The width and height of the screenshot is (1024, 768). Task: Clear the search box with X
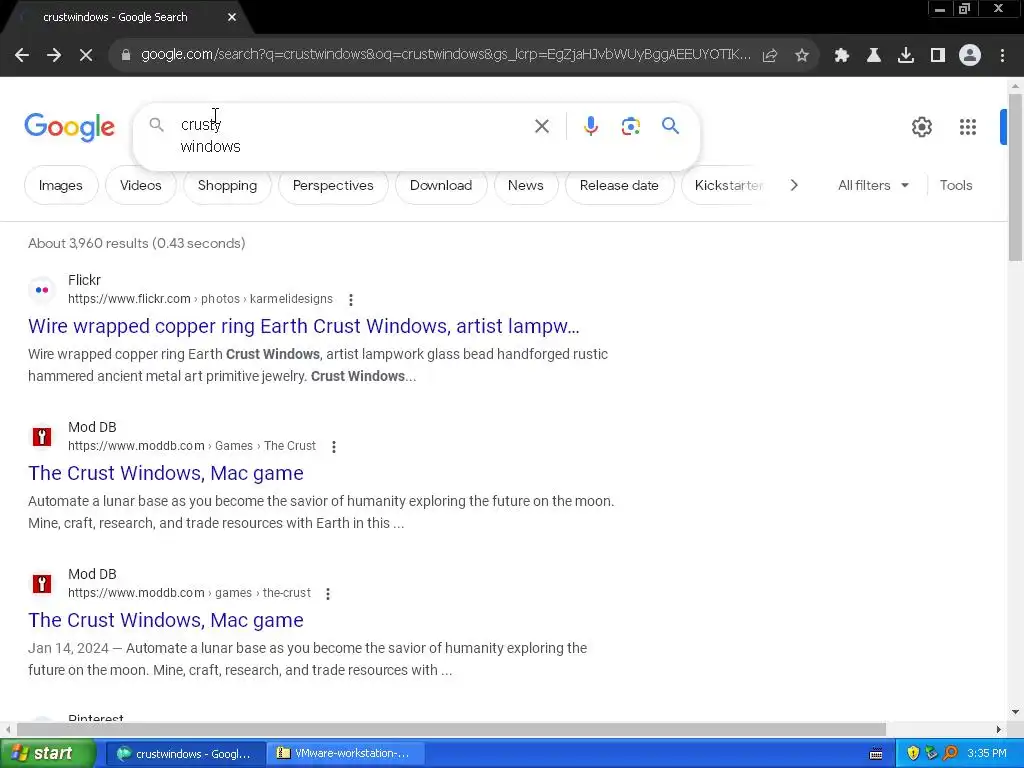[542, 126]
